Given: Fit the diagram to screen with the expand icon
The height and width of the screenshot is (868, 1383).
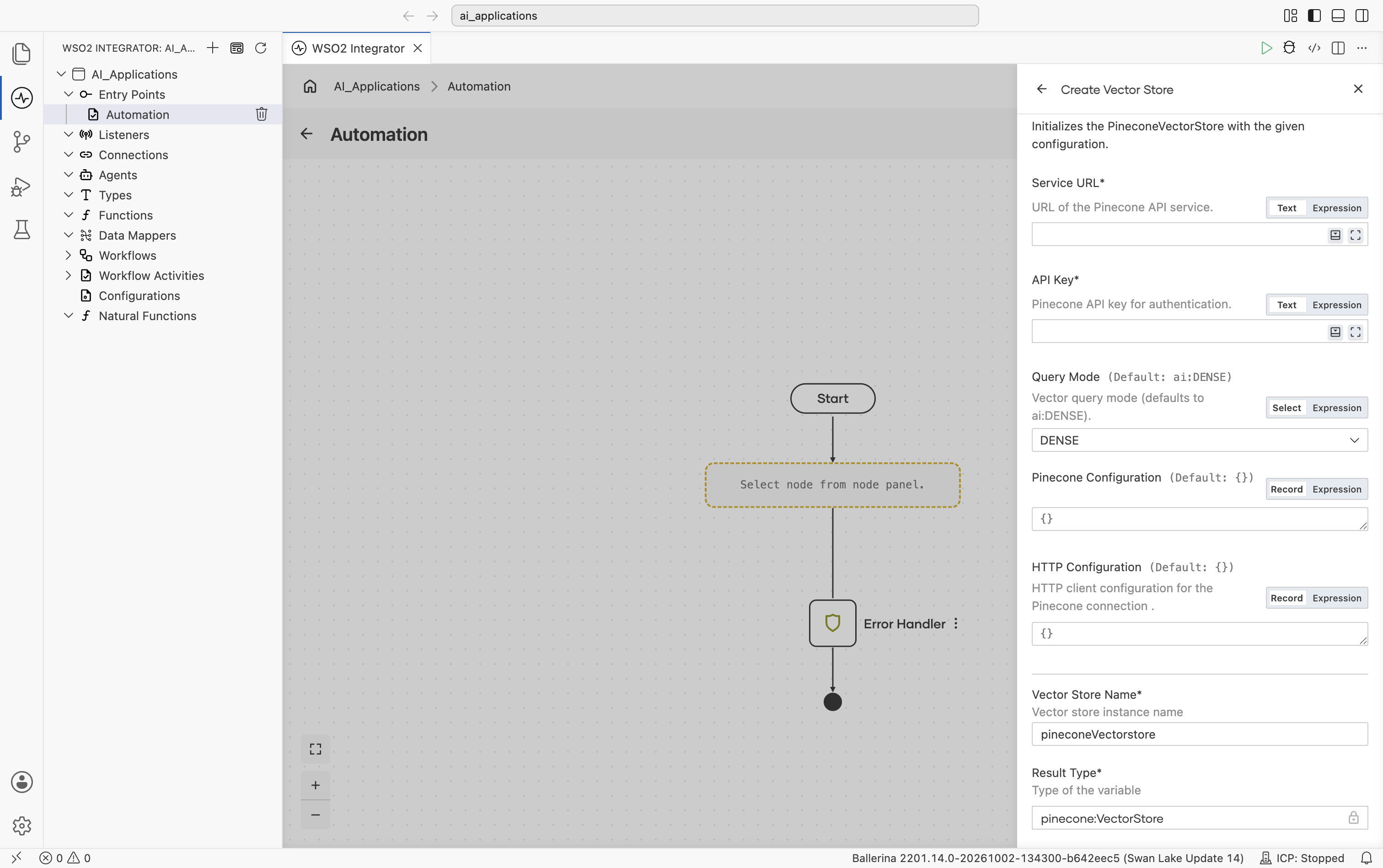Looking at the screenshot, I should (315, 749).
